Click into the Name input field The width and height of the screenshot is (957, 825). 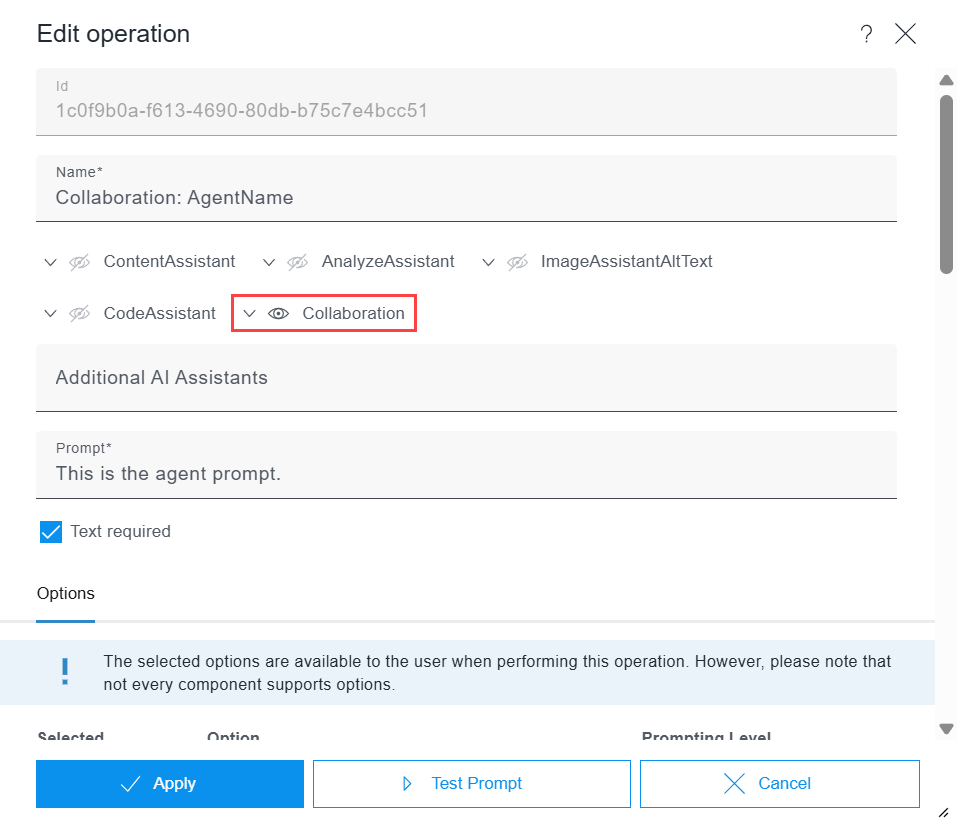pyautogui.click(x=466, y=198)
